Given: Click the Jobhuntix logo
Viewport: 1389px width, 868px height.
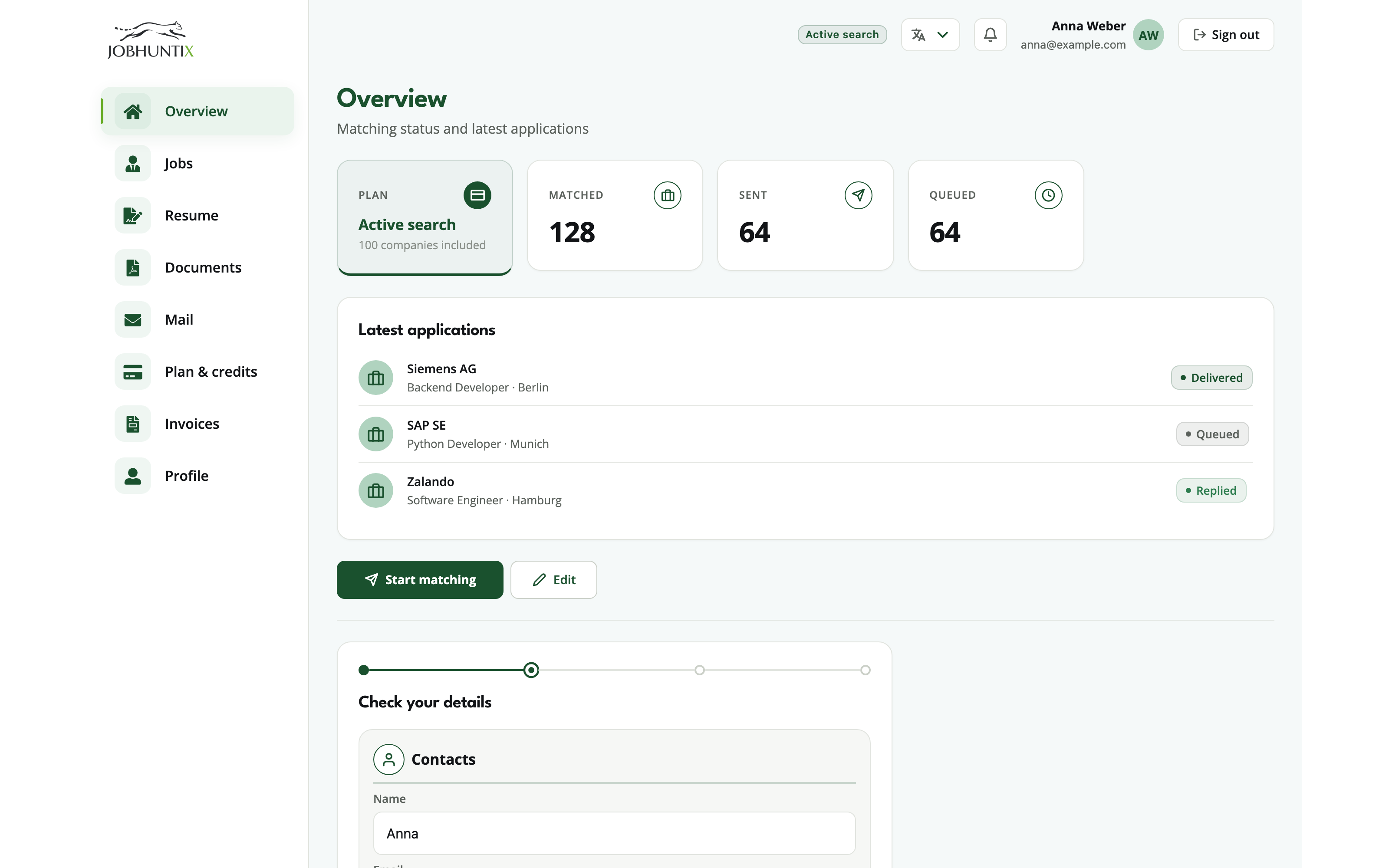Looking at the screenshot, I should [150, 39].
